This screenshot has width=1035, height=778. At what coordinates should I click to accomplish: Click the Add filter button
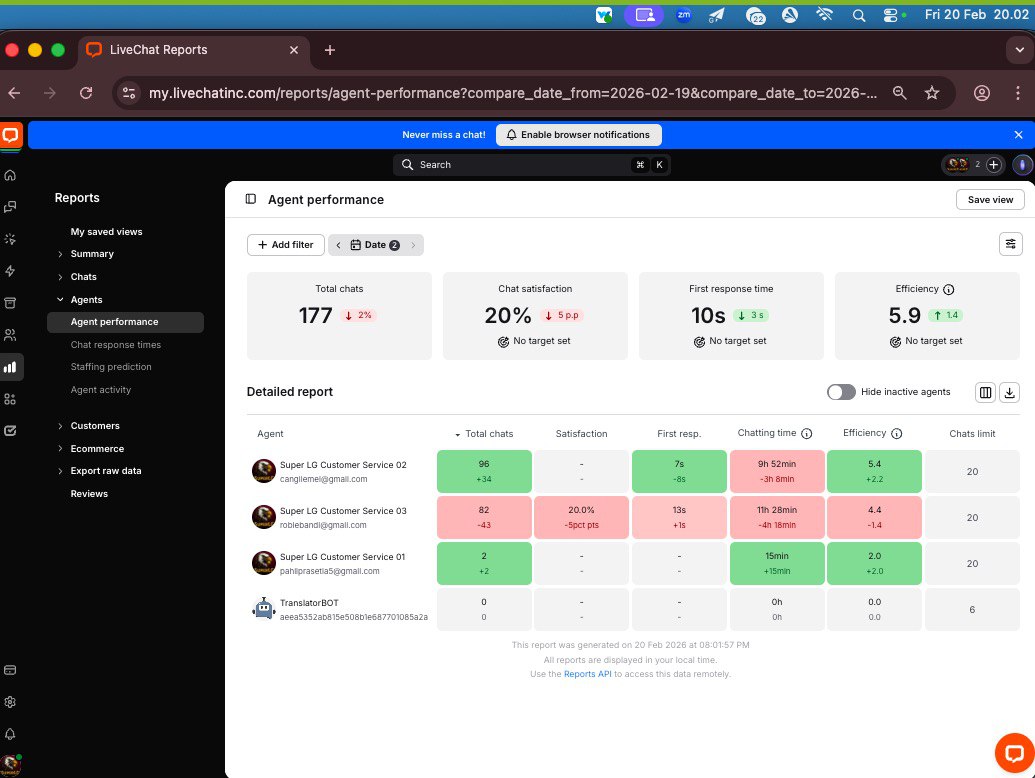tap(285, 245)
